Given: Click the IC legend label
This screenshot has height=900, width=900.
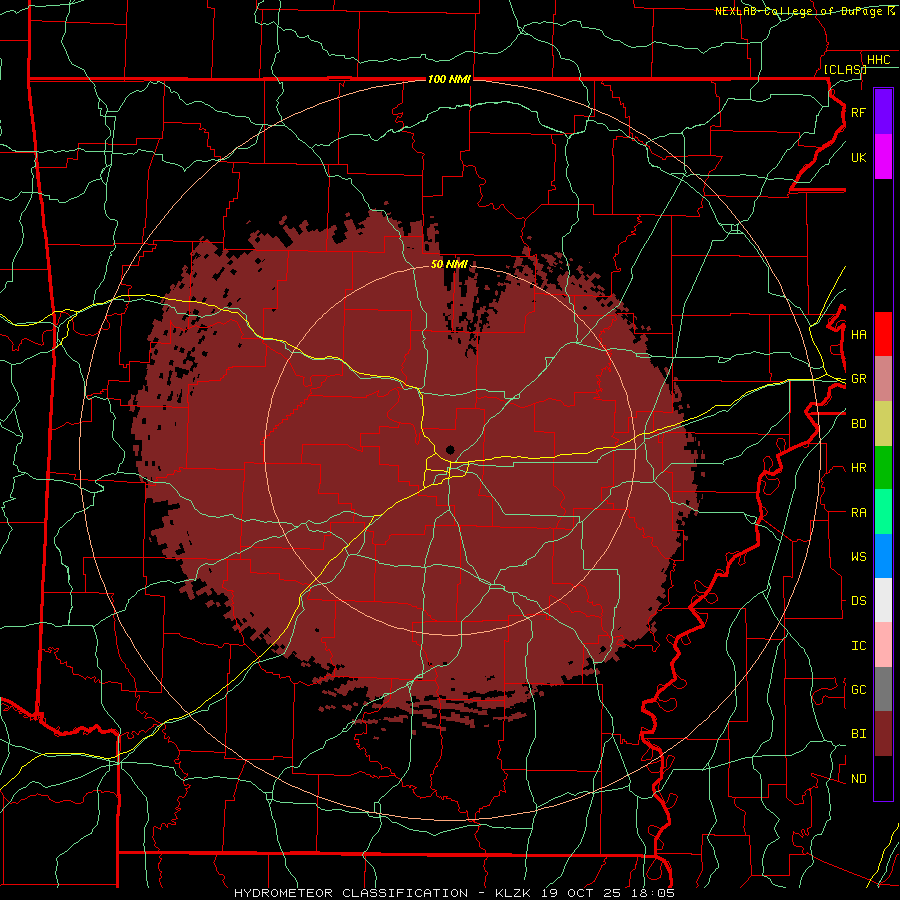Looking at the screenshot, I should click(x=858, y=645).
